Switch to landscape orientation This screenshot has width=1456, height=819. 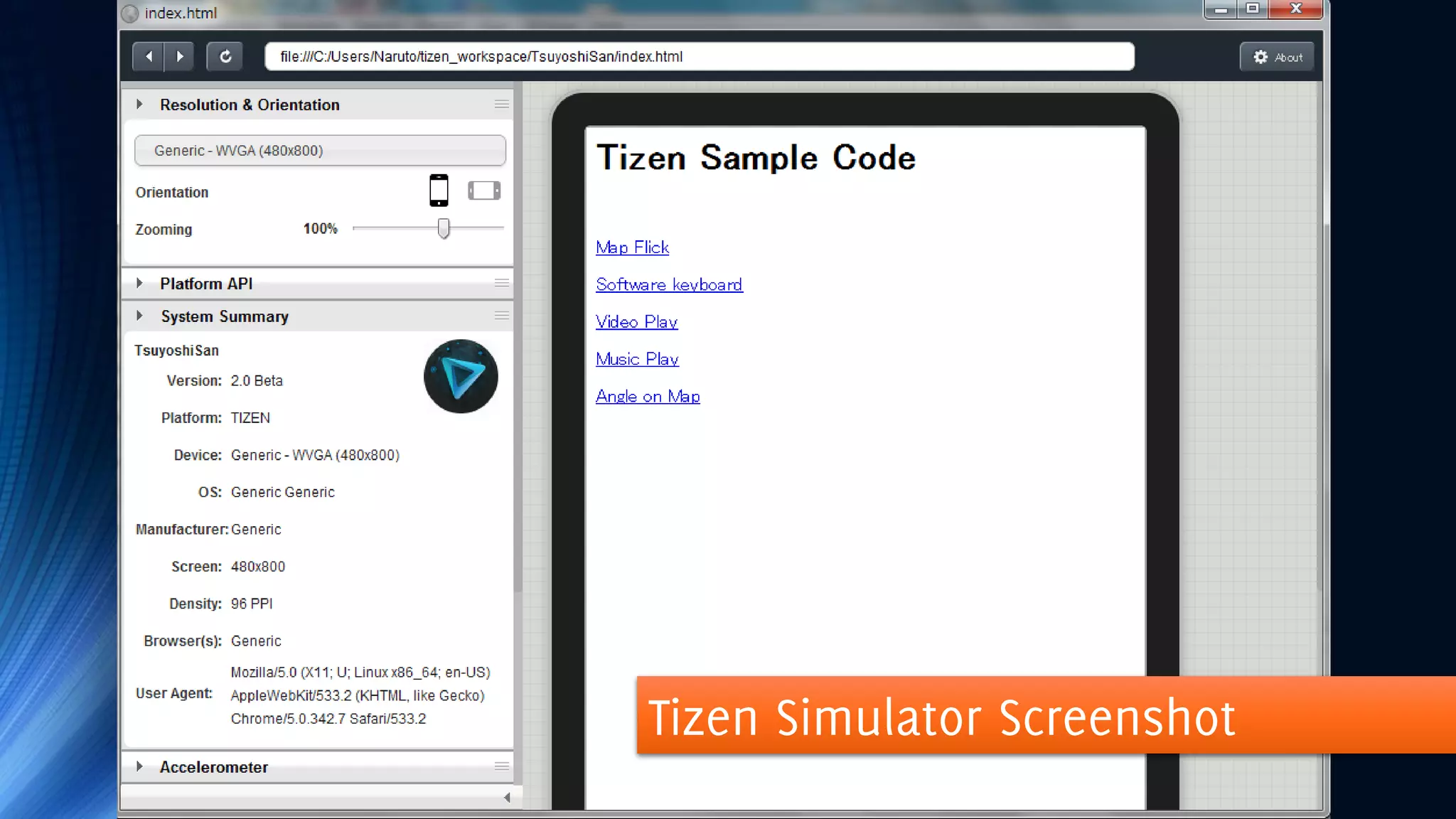click(x=484, y=191)
